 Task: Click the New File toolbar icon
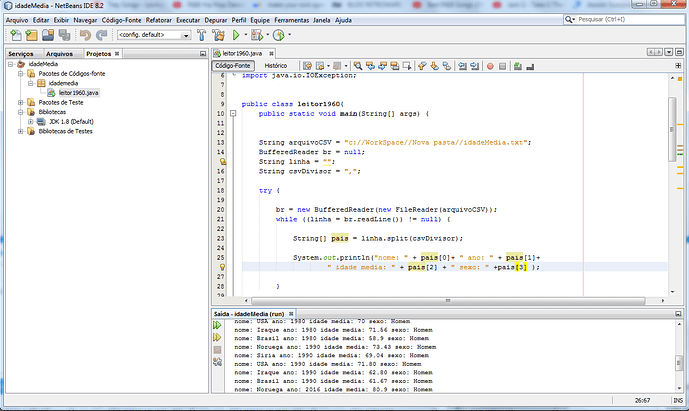point(16,35)
